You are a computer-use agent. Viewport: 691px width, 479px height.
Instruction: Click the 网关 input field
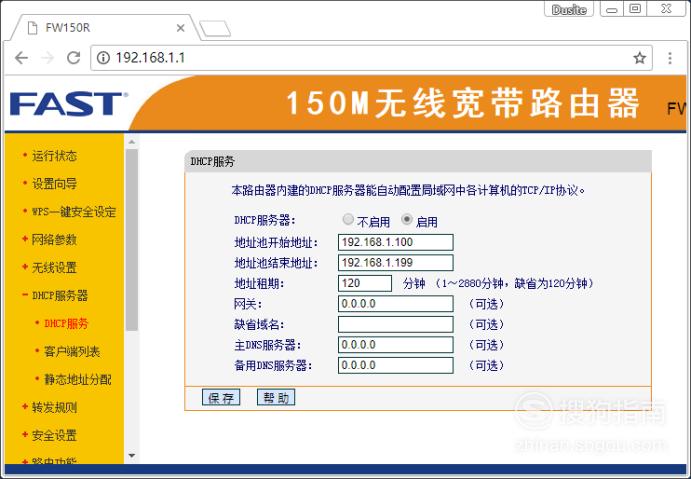pyautogui.click(x=395, y=304)
